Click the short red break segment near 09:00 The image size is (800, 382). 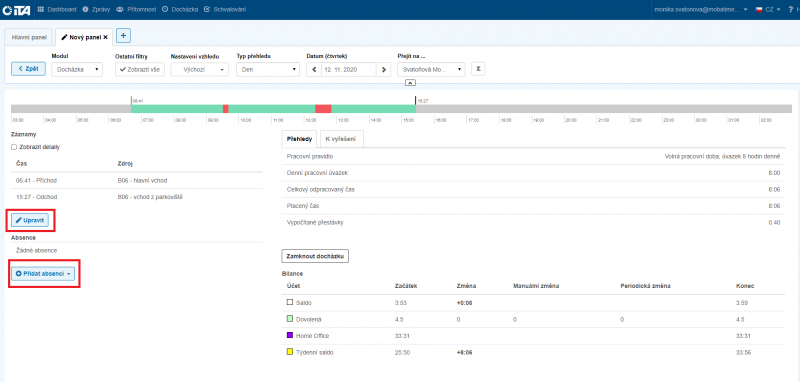[x=226, y=109]
